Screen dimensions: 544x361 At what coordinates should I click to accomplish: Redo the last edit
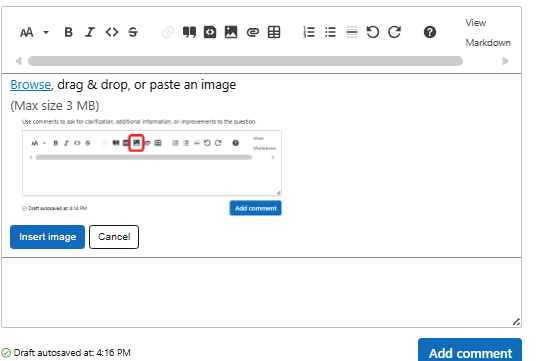[x=394, y=32]
